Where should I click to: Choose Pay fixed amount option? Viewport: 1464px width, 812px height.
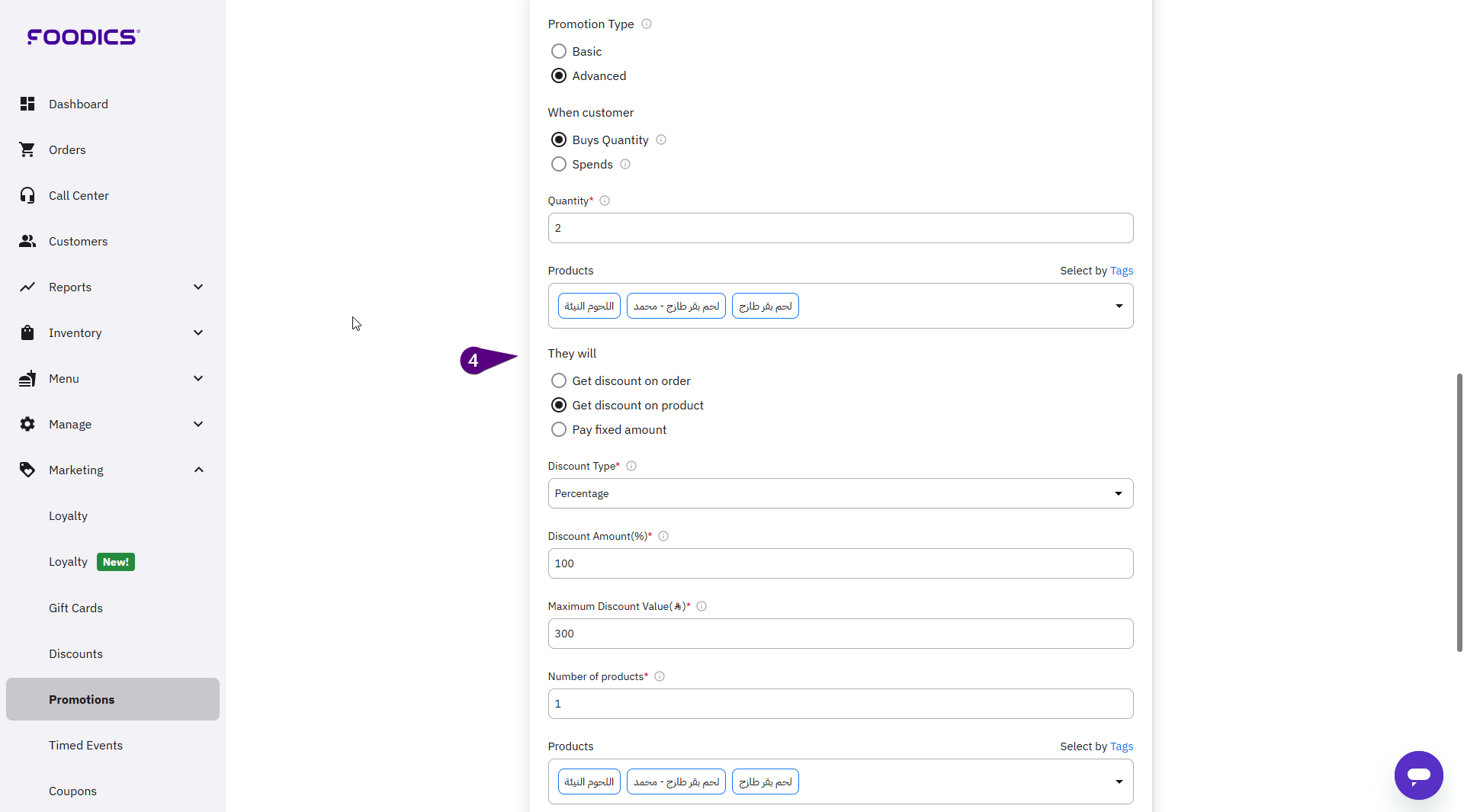point(559,430)
